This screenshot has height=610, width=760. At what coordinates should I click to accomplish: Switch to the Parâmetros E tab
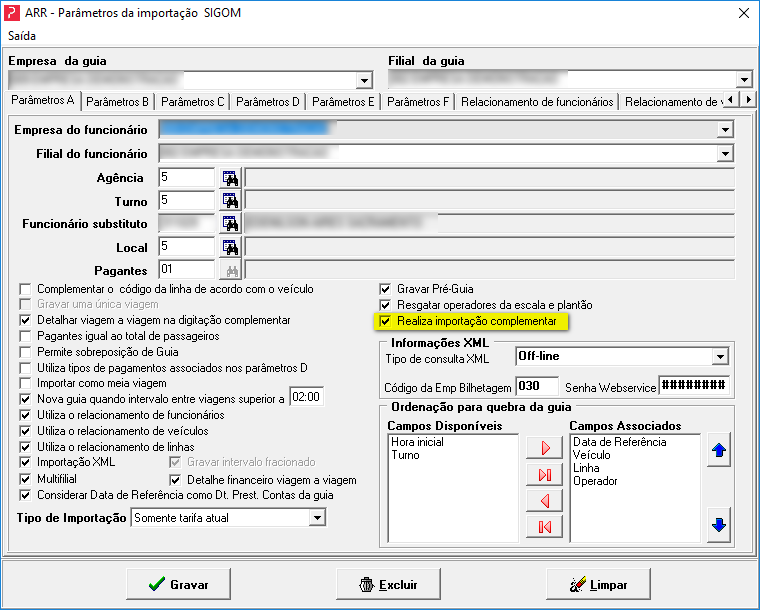pyautogui.click(x=343, y=102)
